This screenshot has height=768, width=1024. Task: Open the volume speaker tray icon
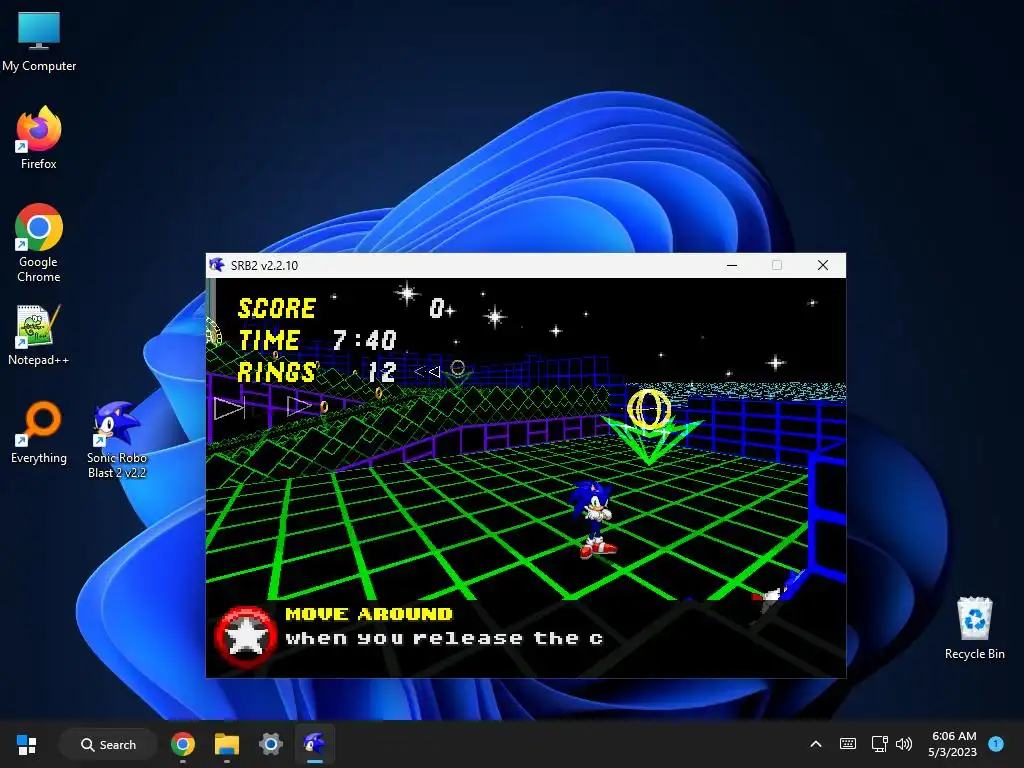click(904, 744)
